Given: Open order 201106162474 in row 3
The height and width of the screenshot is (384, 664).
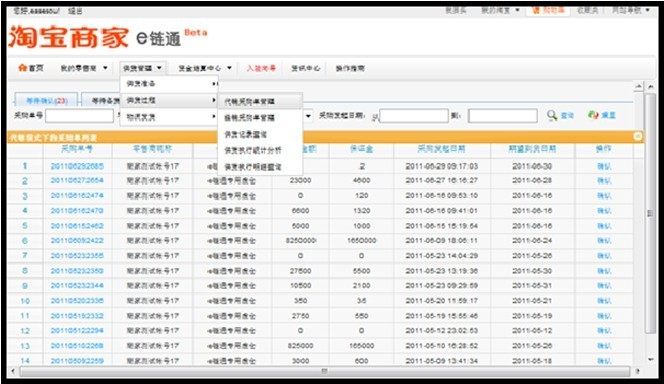Looking at the screenshot, I should coord(77,196).
